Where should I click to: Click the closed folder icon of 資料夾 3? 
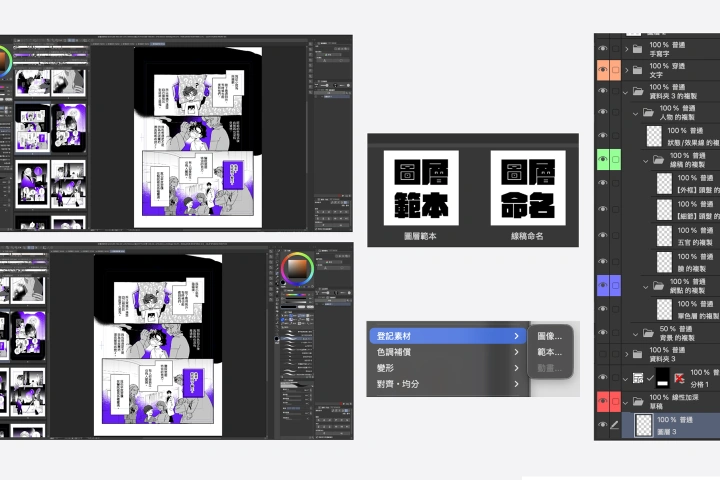click(x=637, y=354)
